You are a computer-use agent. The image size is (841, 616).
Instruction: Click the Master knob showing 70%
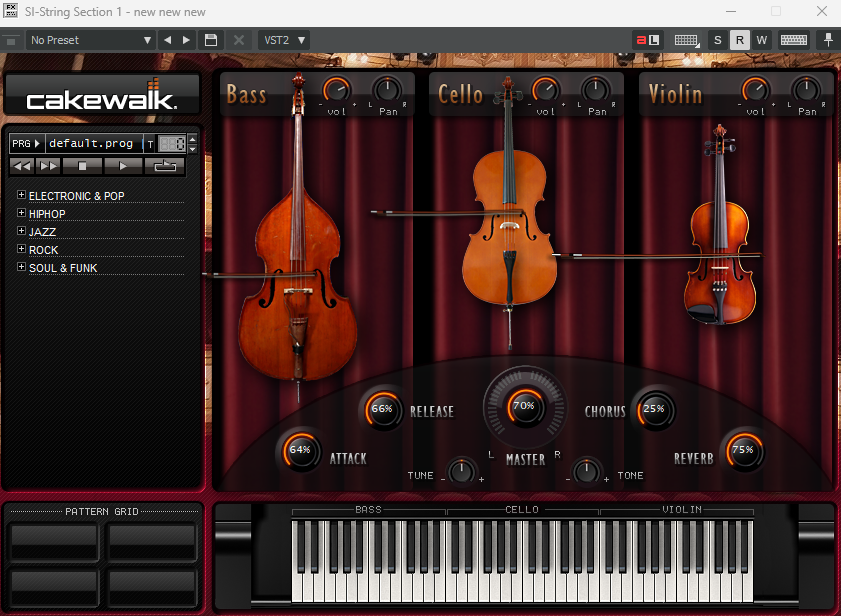(x=524, y=406)
